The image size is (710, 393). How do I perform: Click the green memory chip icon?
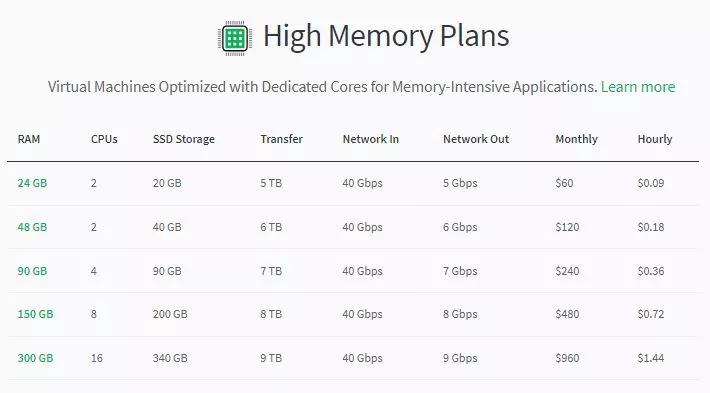point(235,38)
